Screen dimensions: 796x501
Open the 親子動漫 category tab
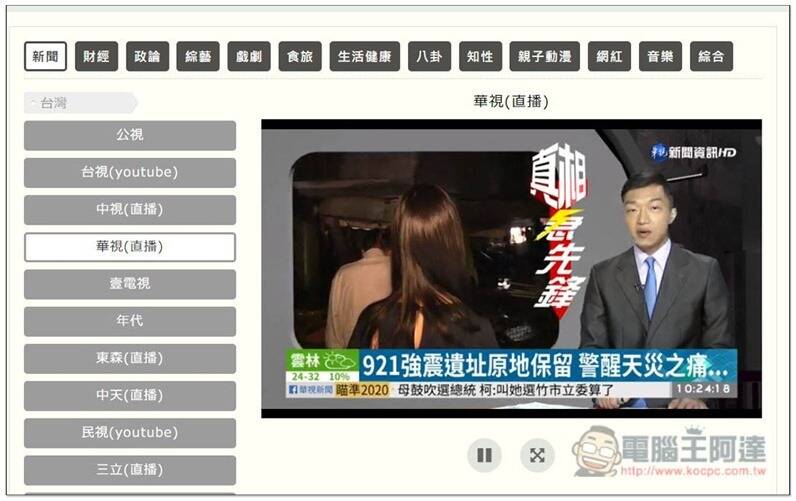[x=545, y=56]
